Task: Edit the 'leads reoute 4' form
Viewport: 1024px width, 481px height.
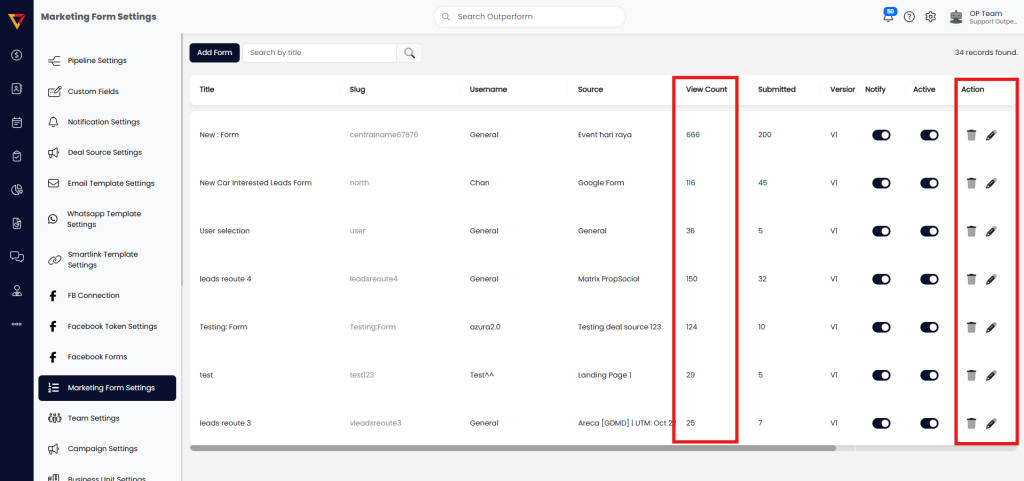Action: point(991,279)
